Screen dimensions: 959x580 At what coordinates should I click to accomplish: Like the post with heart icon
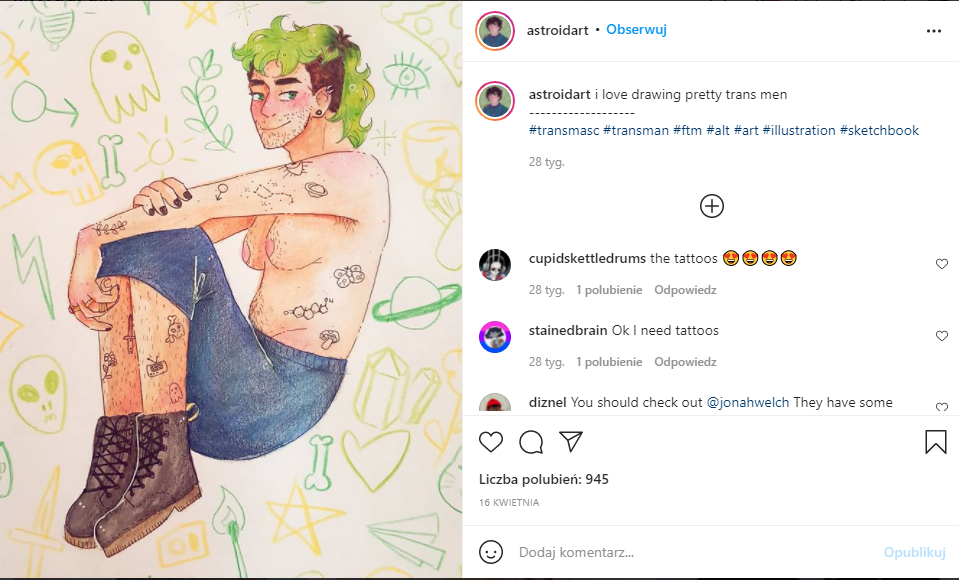point(491,442)
